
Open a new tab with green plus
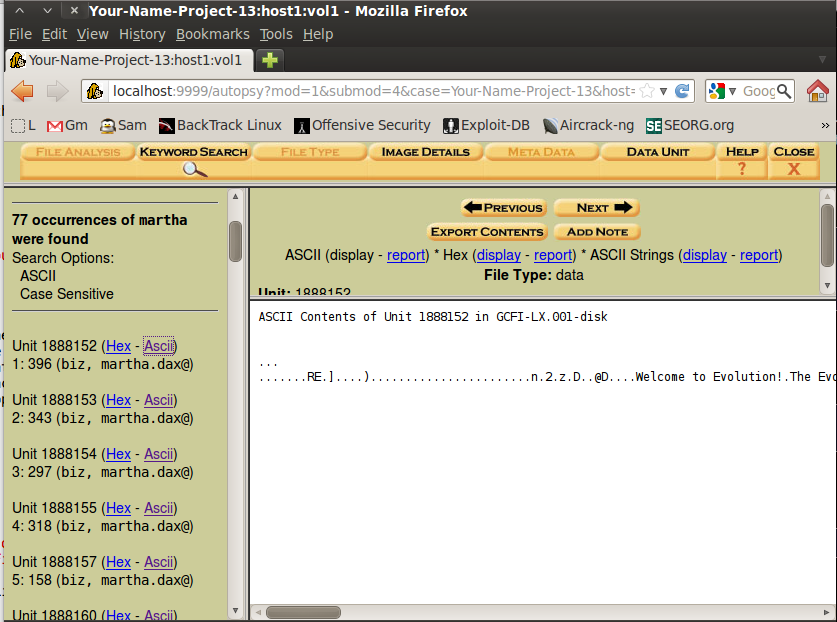pos(270,60)
